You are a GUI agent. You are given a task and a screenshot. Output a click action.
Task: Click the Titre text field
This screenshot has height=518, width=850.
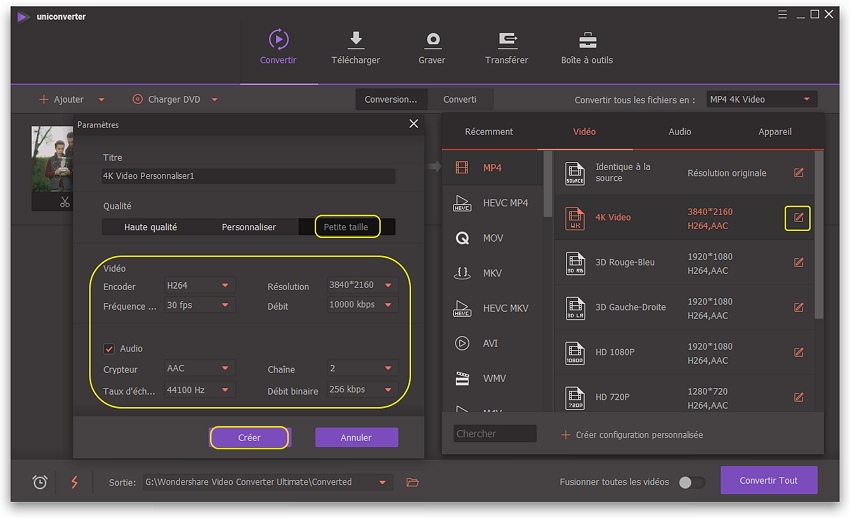[248, 176]
